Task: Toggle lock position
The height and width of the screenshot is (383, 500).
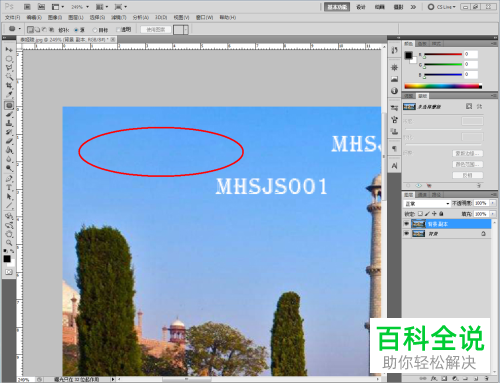Action: (x=434, y=213)
